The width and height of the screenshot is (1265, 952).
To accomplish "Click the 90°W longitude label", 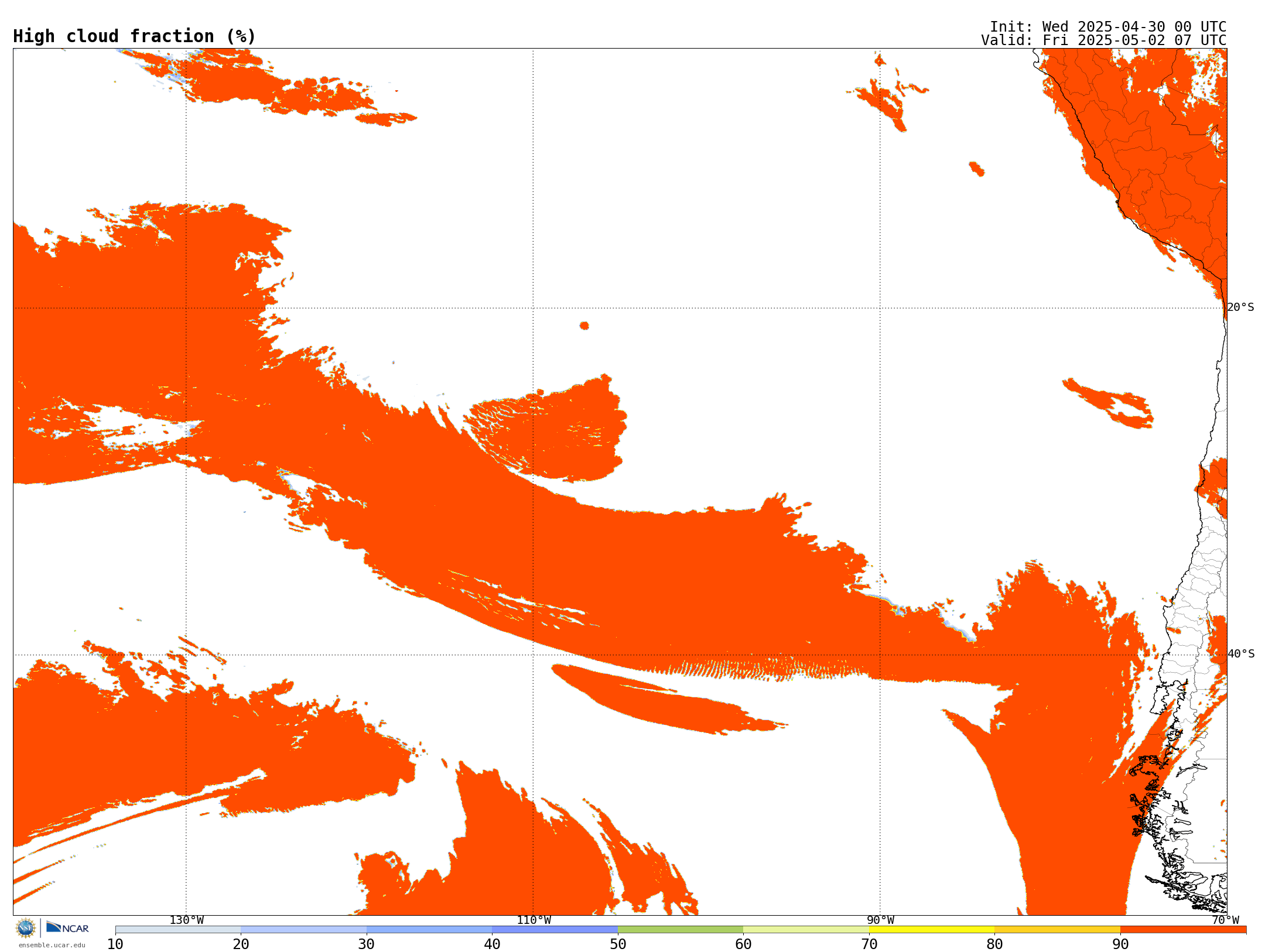I will [880, 920].
